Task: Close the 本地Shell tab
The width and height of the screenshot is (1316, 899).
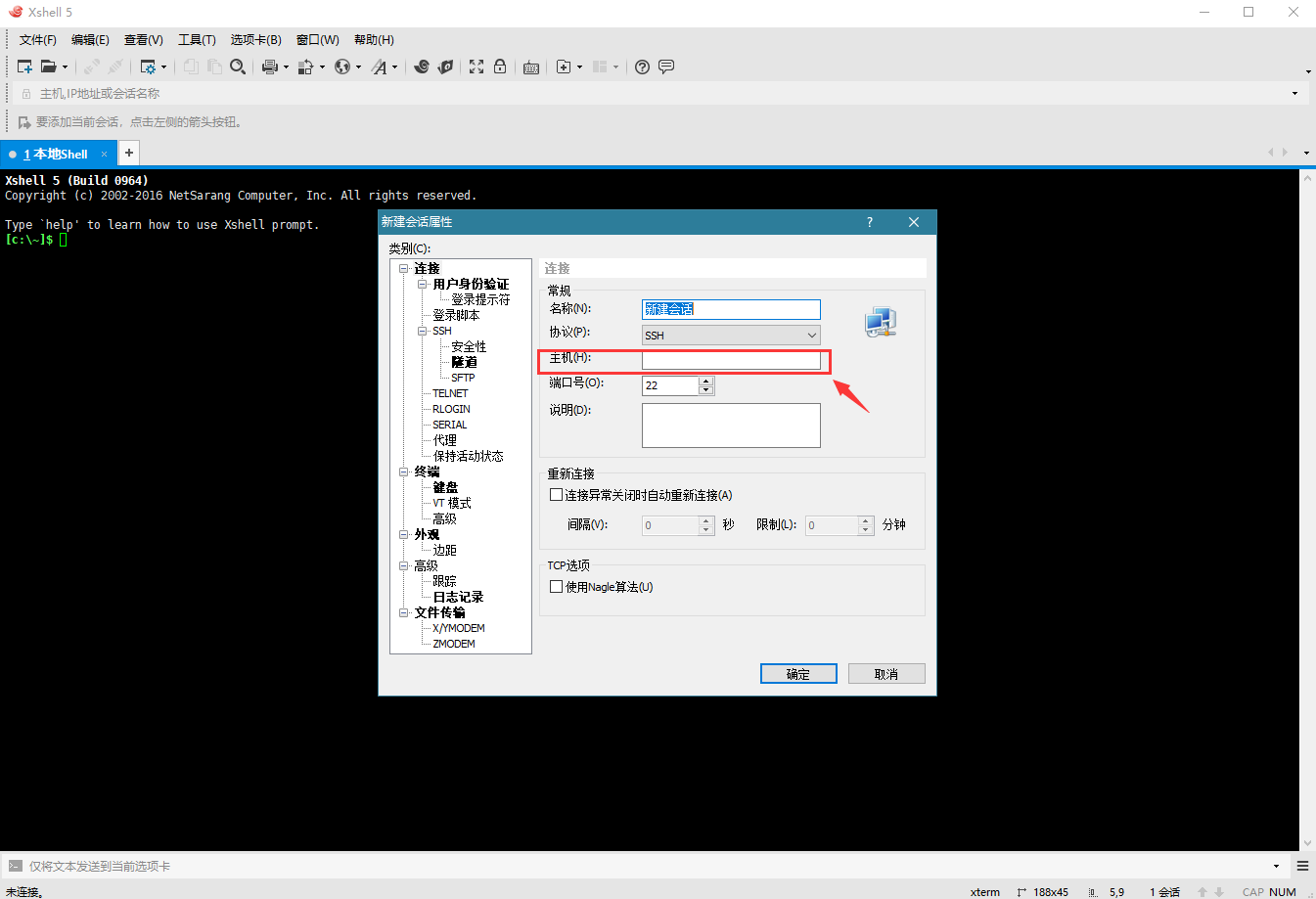Action: coord(104,154)
